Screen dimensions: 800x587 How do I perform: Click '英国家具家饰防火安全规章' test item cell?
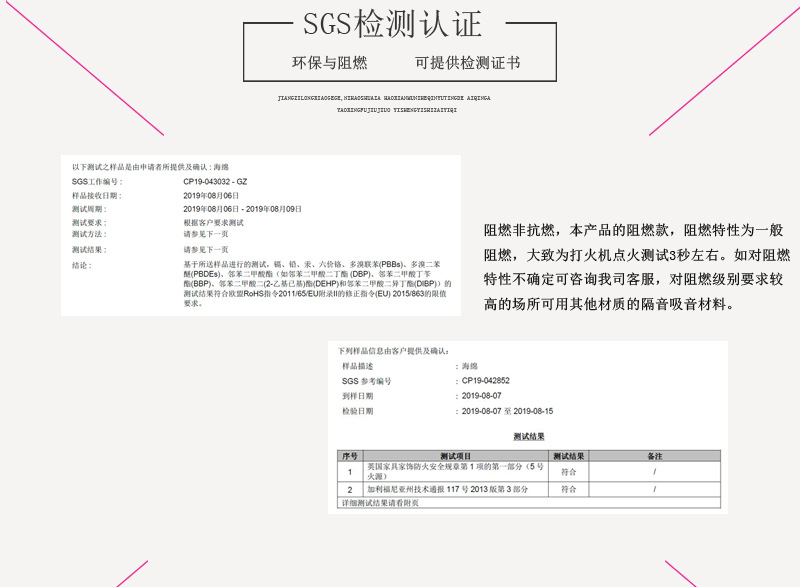(456, 472)
